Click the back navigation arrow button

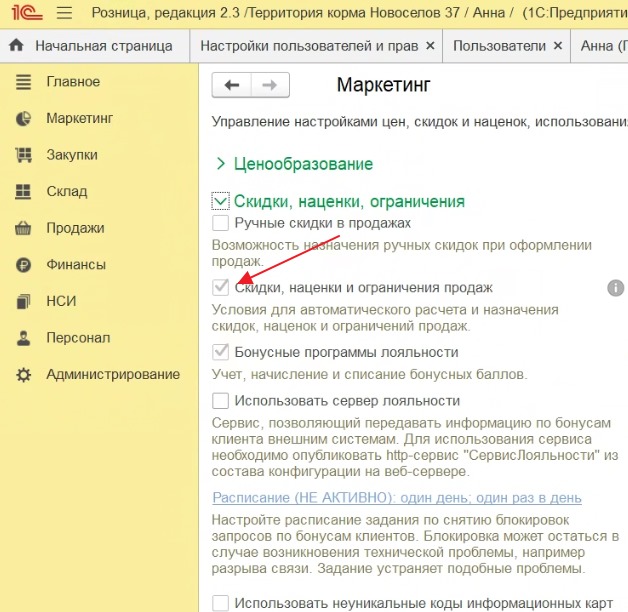232,86
